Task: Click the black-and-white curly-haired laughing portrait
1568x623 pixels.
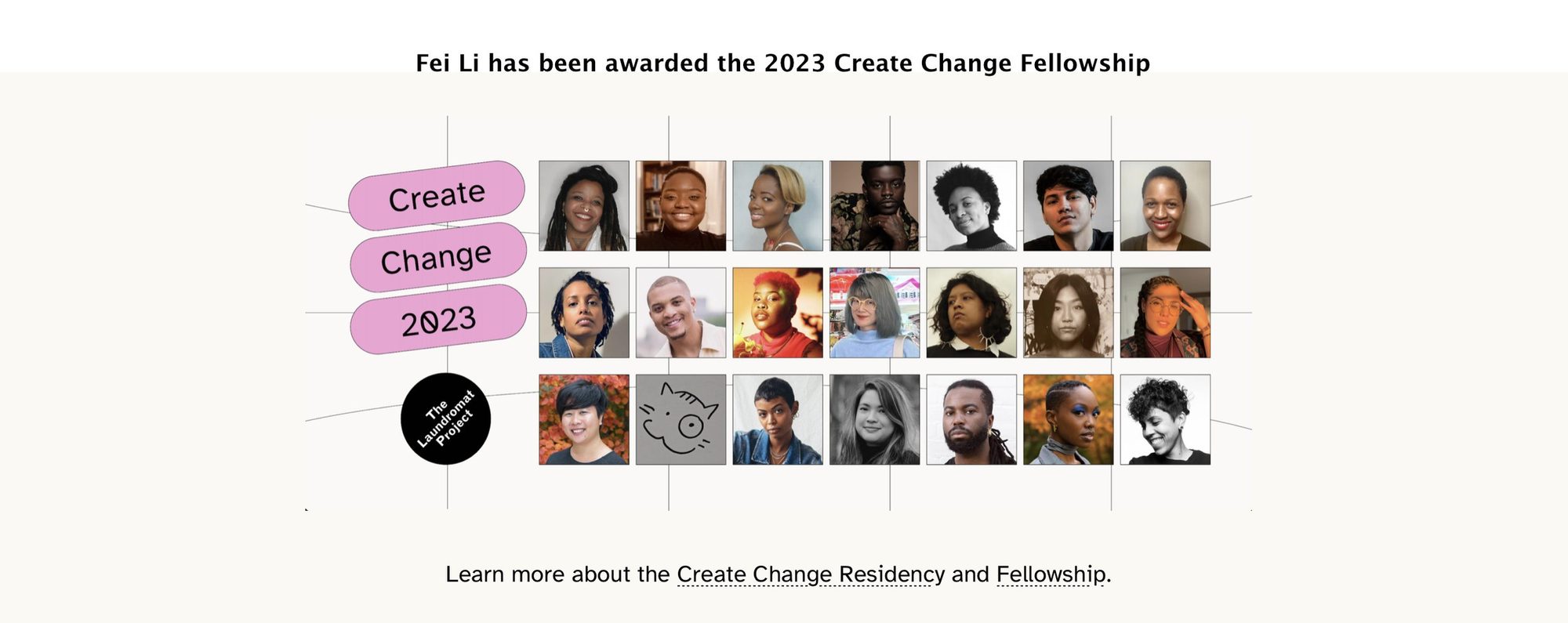Action: click(x=1165, y=419)
